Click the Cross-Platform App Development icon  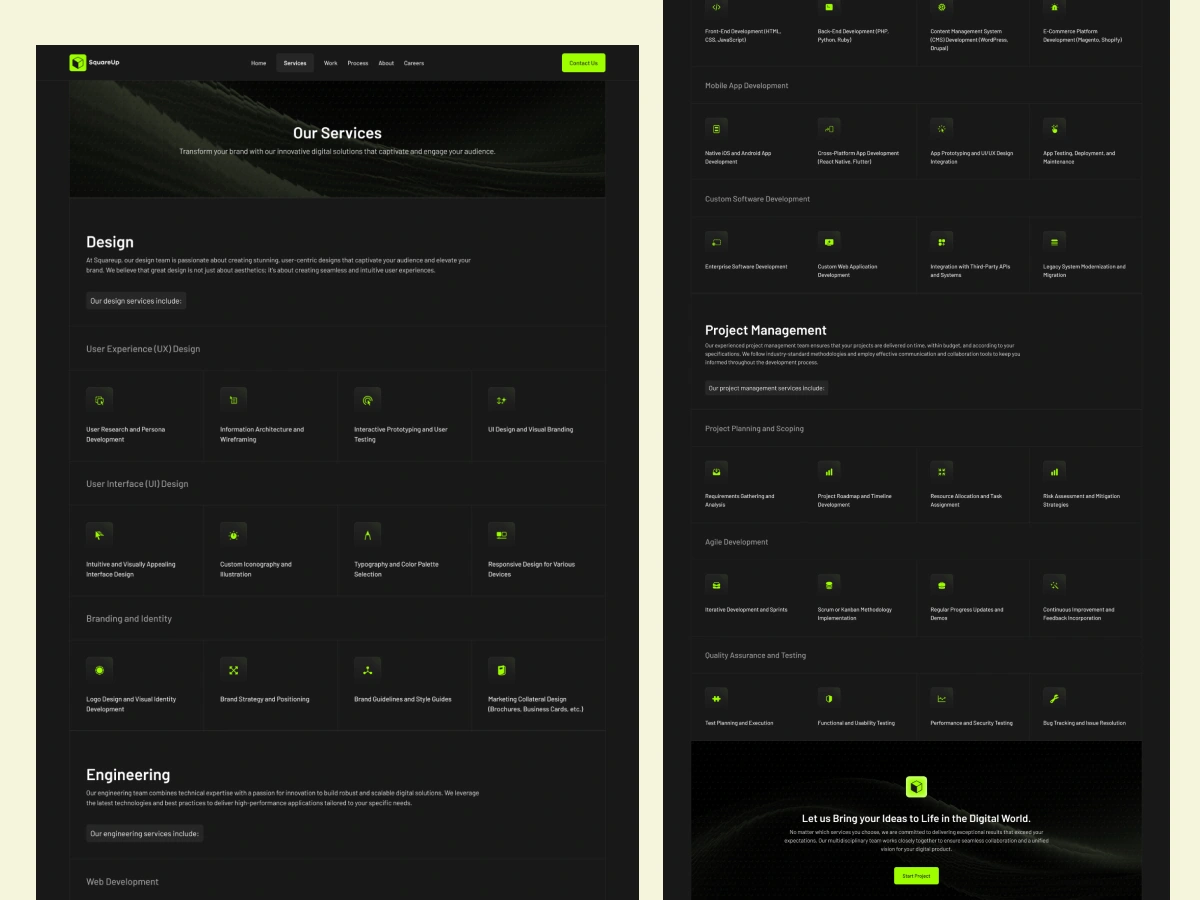click(829, 129)
